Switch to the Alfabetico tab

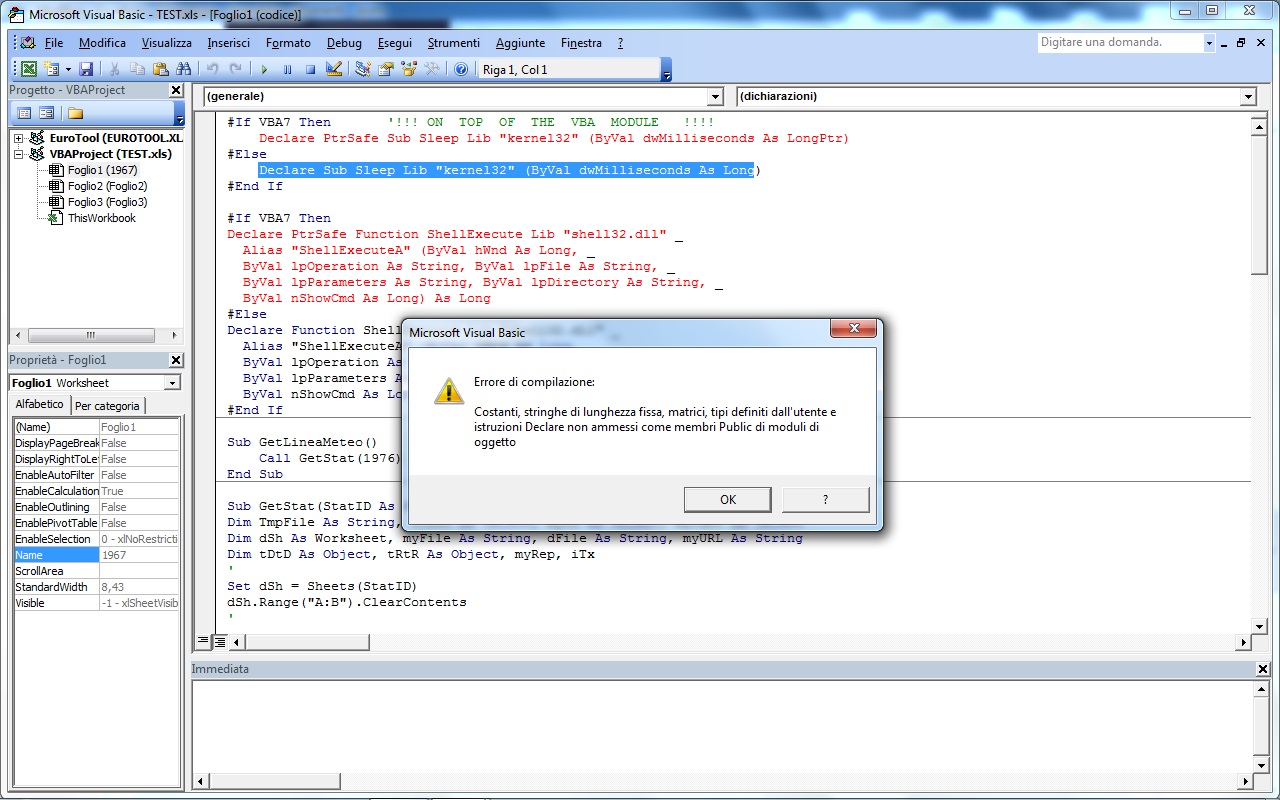click(40, 404)
